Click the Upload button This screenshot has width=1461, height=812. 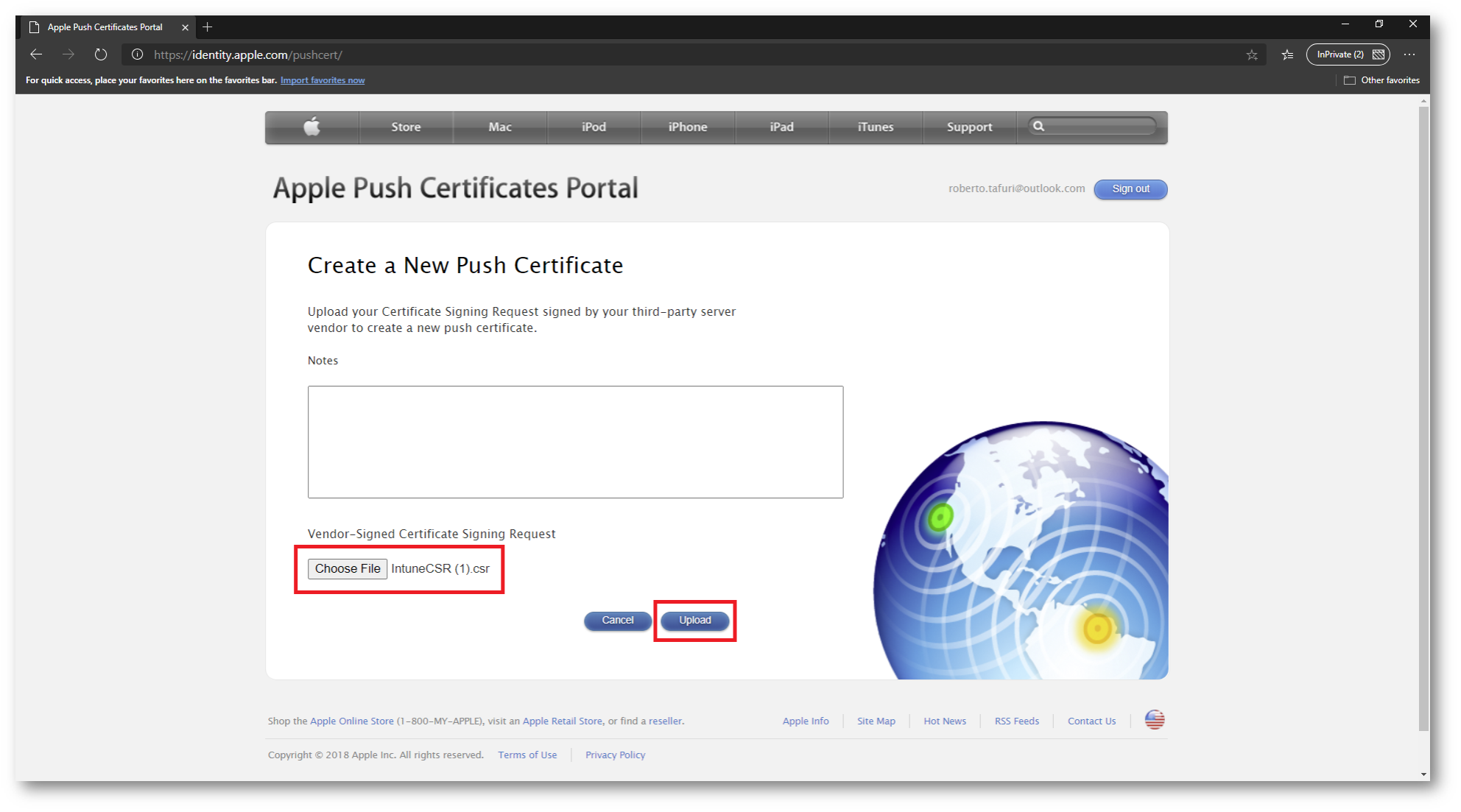pyautogui.click(x=695, y=621)
